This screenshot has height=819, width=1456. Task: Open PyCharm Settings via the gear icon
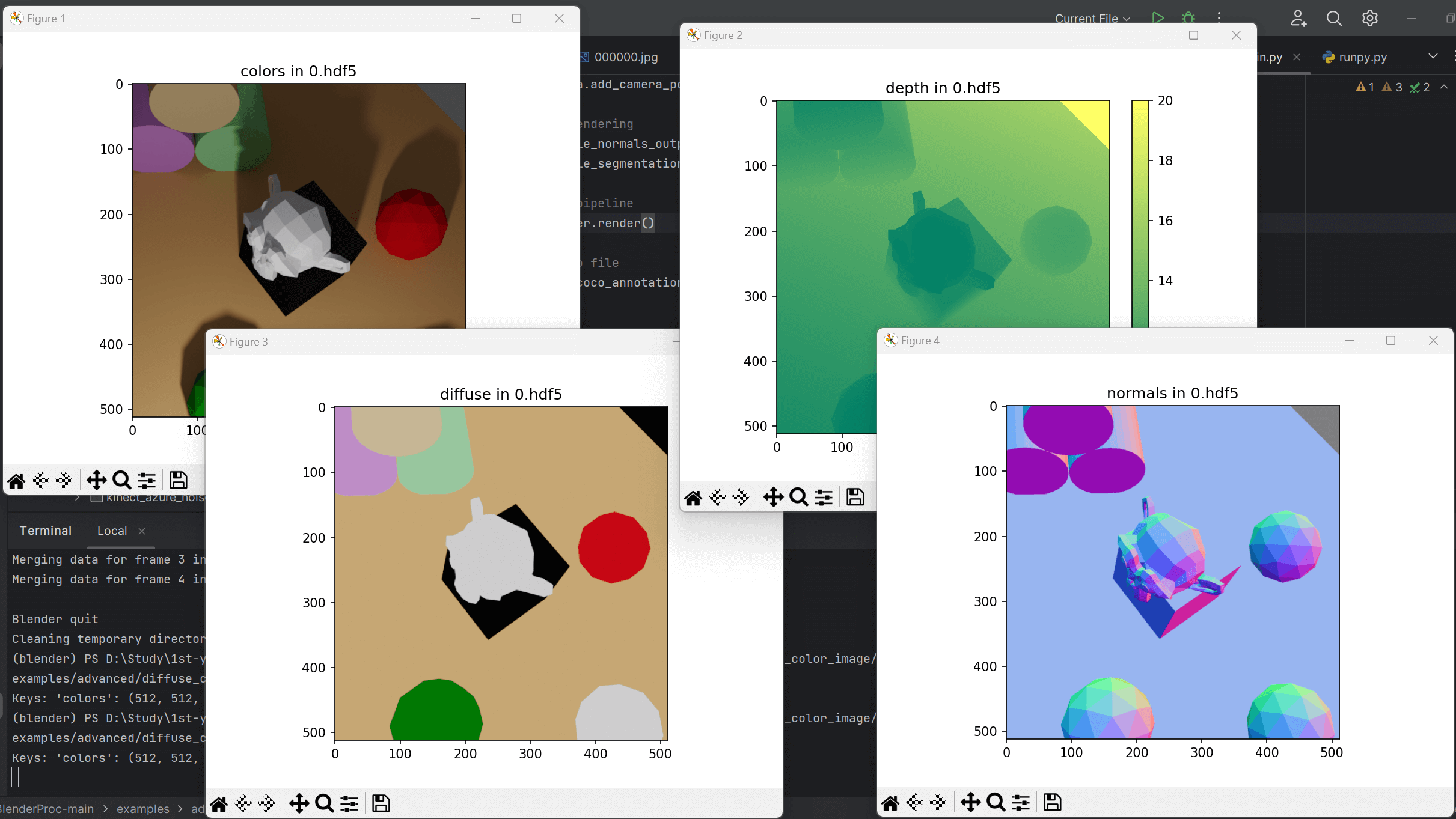coord(1370,18)
